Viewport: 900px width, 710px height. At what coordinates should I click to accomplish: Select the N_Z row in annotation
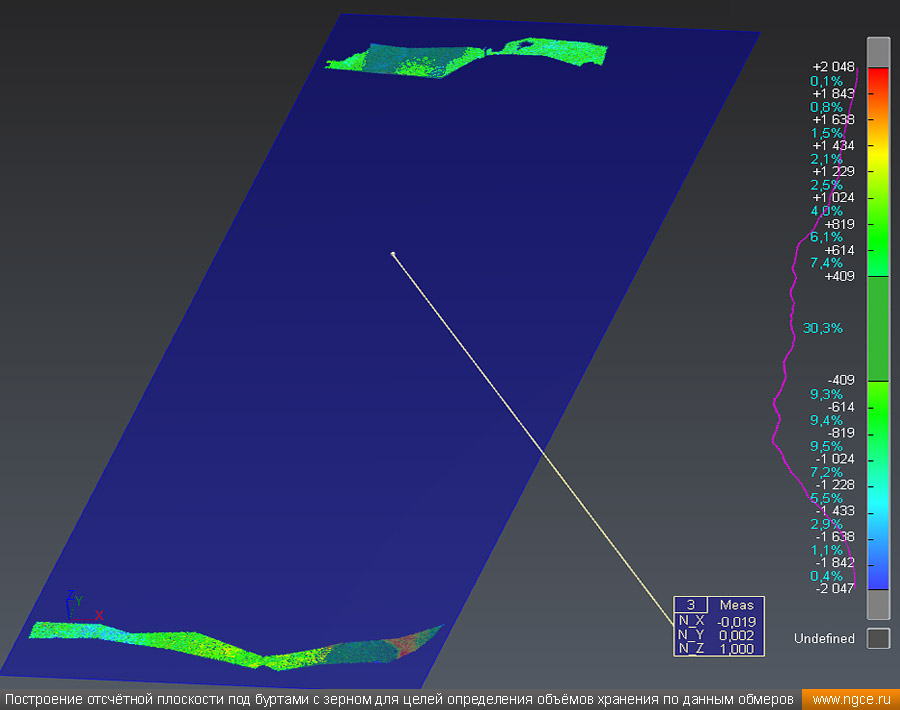720,648
